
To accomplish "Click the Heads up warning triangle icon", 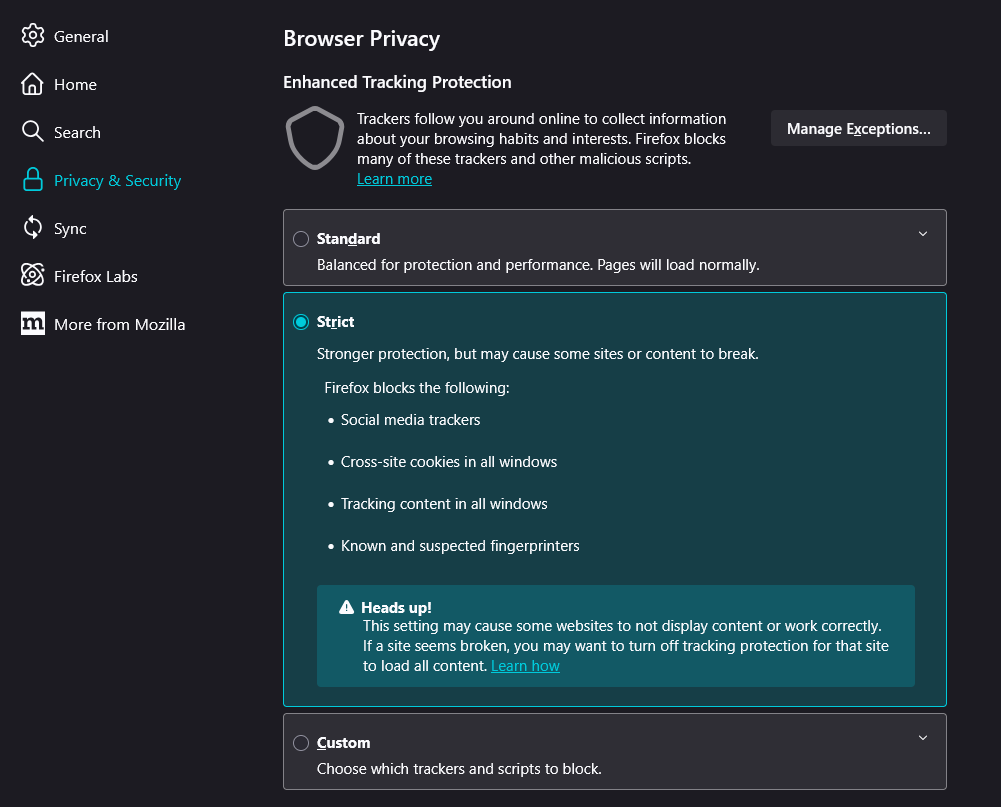I will point(347,607).
